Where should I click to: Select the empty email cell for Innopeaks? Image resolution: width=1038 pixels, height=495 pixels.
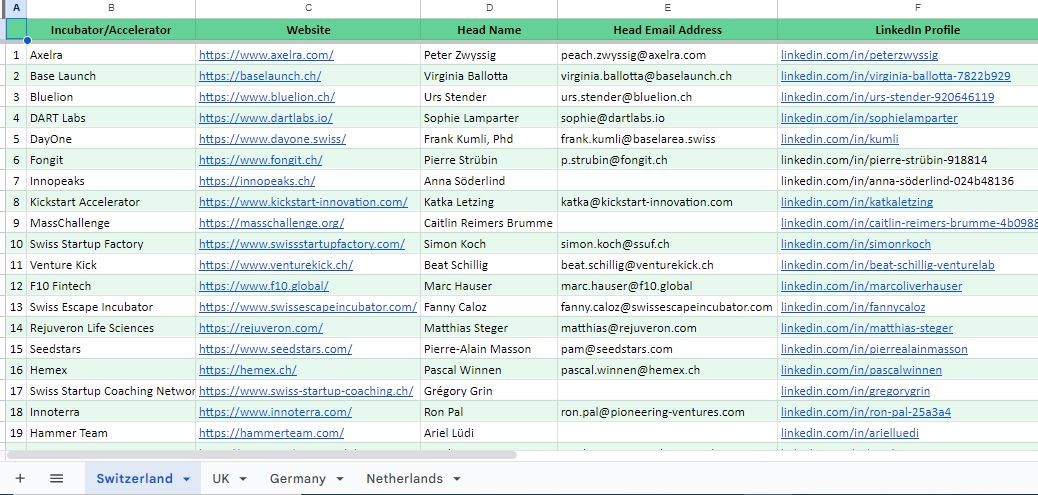667,181
